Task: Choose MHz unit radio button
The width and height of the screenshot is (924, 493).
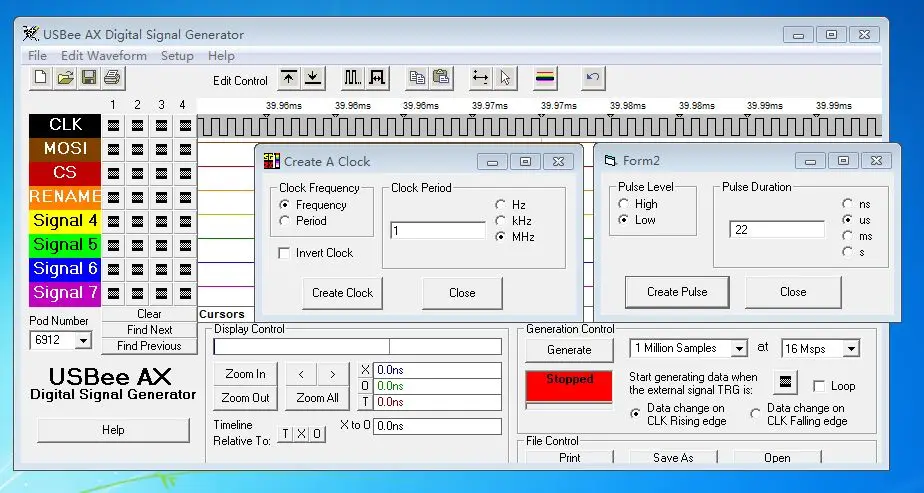Action: [500, 237]
